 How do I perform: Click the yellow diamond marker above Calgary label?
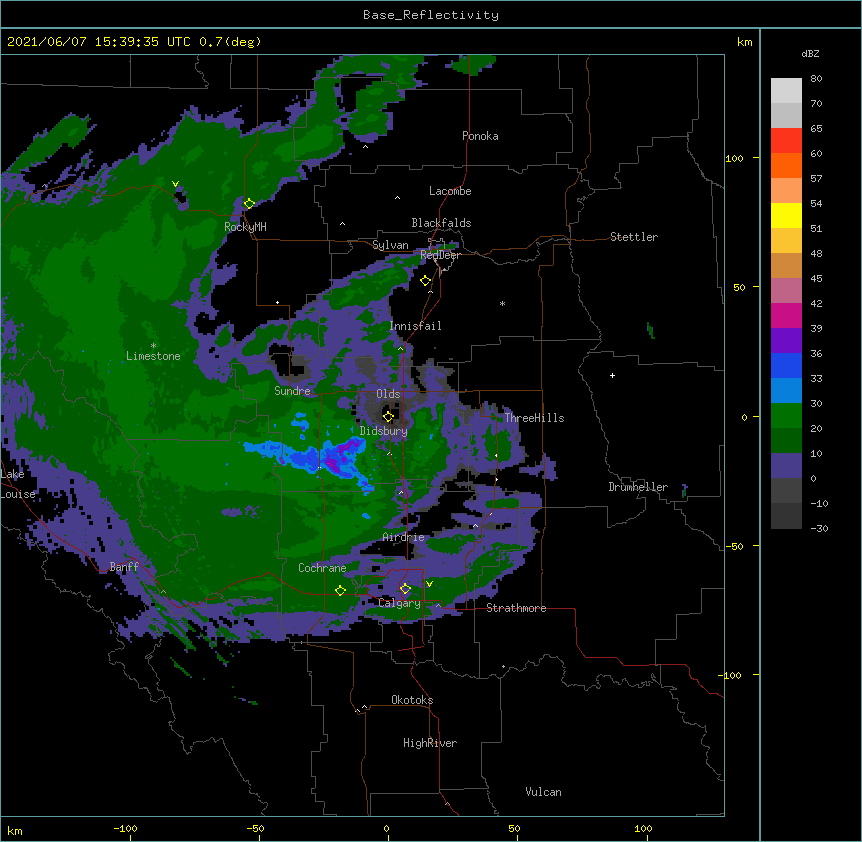(405, 589)
